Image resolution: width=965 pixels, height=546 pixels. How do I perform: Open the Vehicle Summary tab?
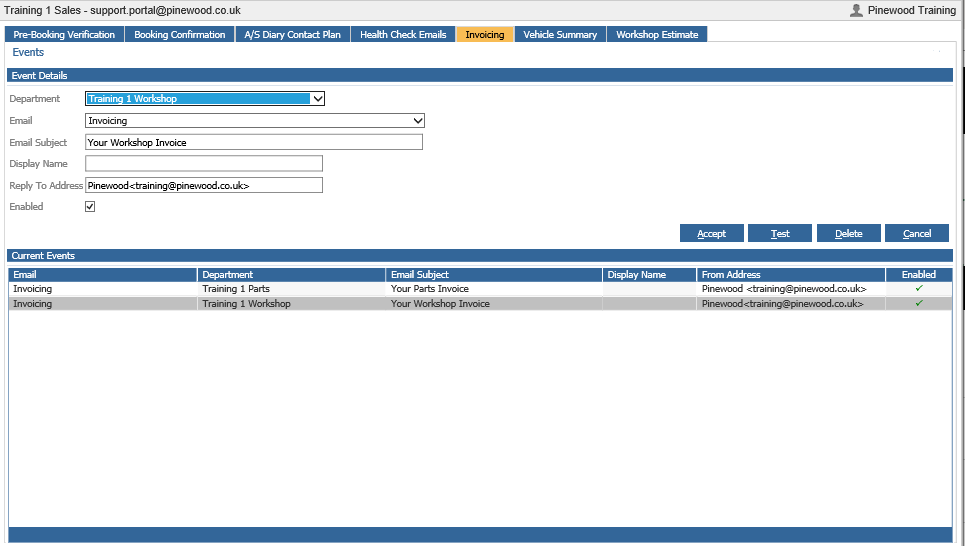tap(560, 34)
